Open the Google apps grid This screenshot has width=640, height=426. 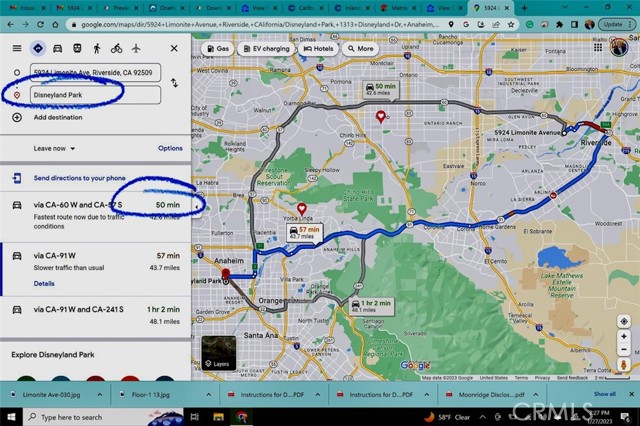(x=598, y=47)
